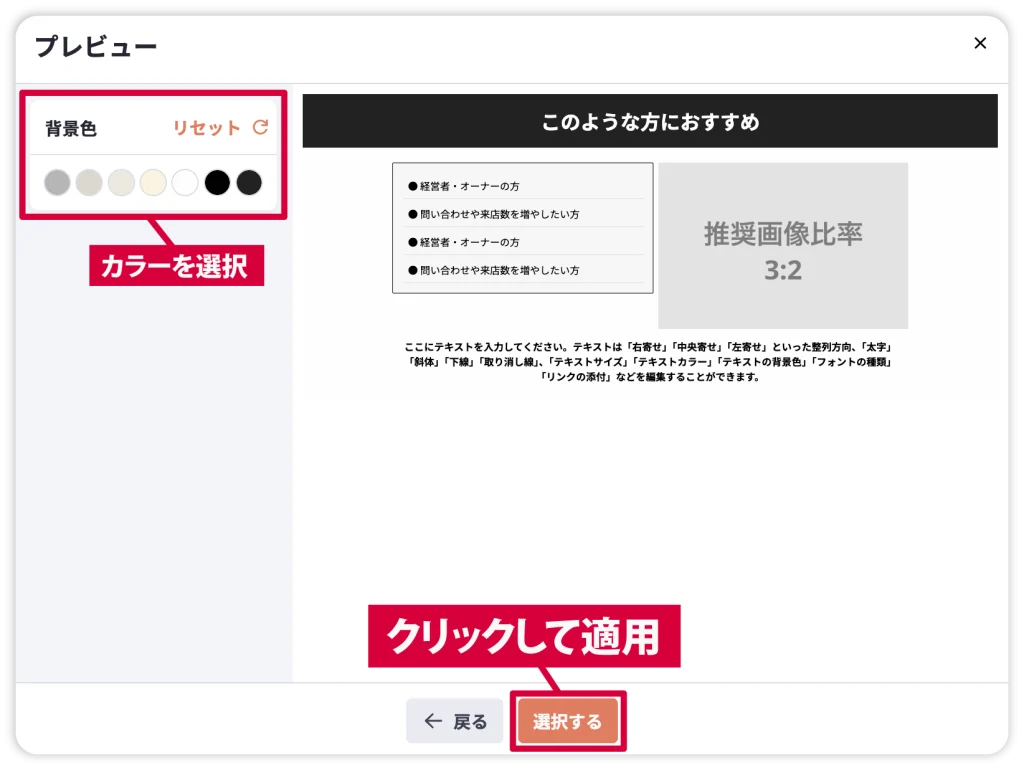
Task: Click the プレビュー dialog title
Action: tap(96, 46)
